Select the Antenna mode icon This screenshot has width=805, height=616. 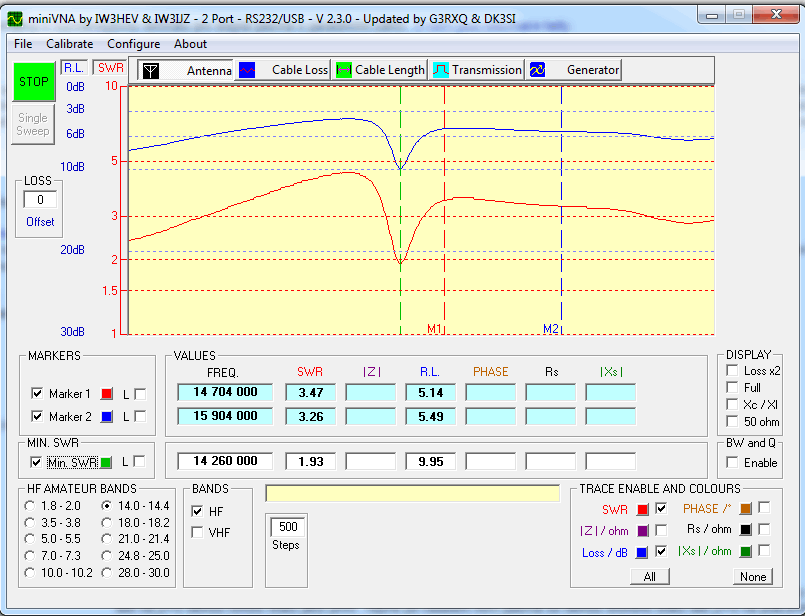coord(150,70)
